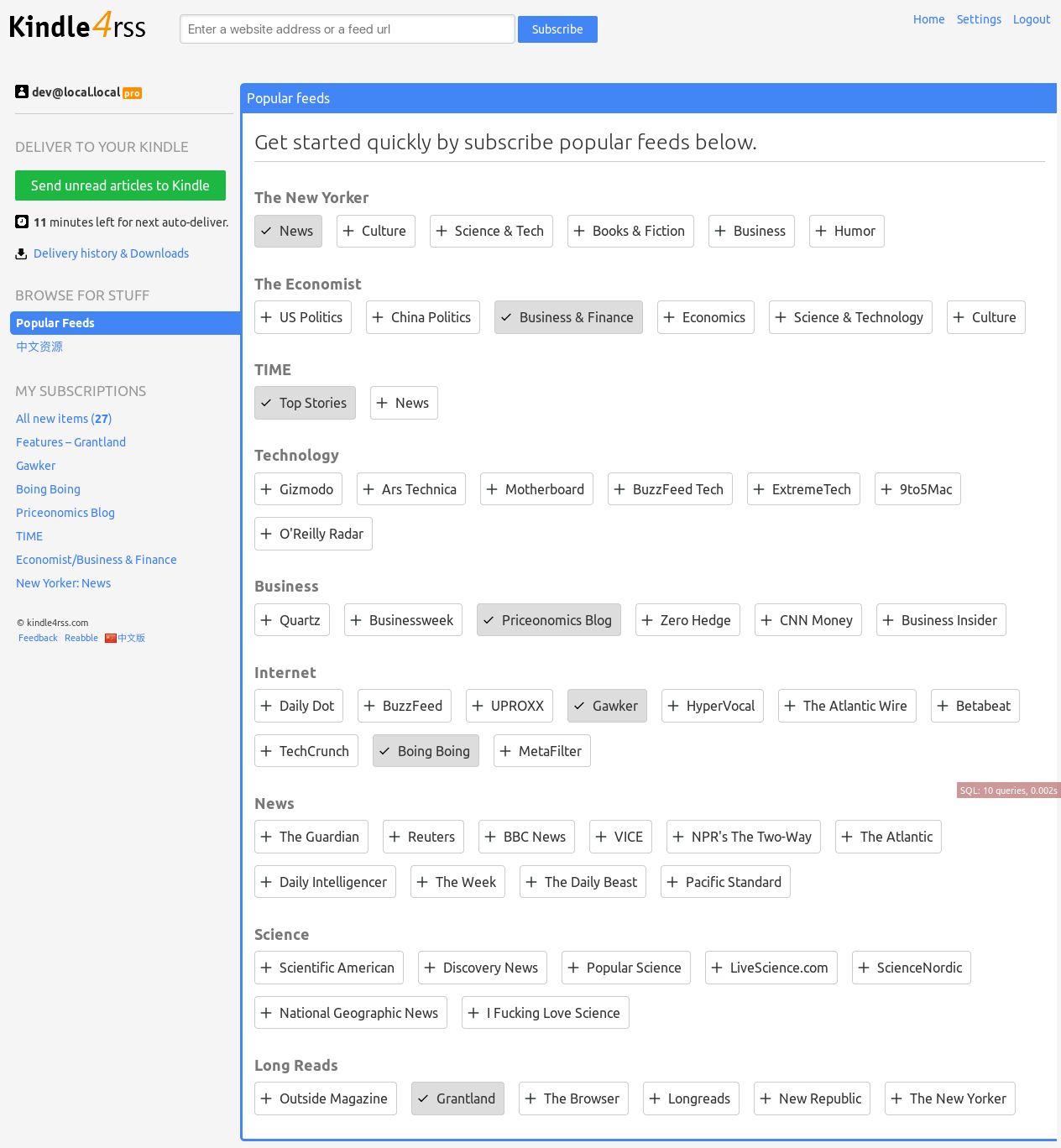Open TIME subscription in sidebar
The width and height of the screenshot is (1061, 1148).
click(29, 536)
